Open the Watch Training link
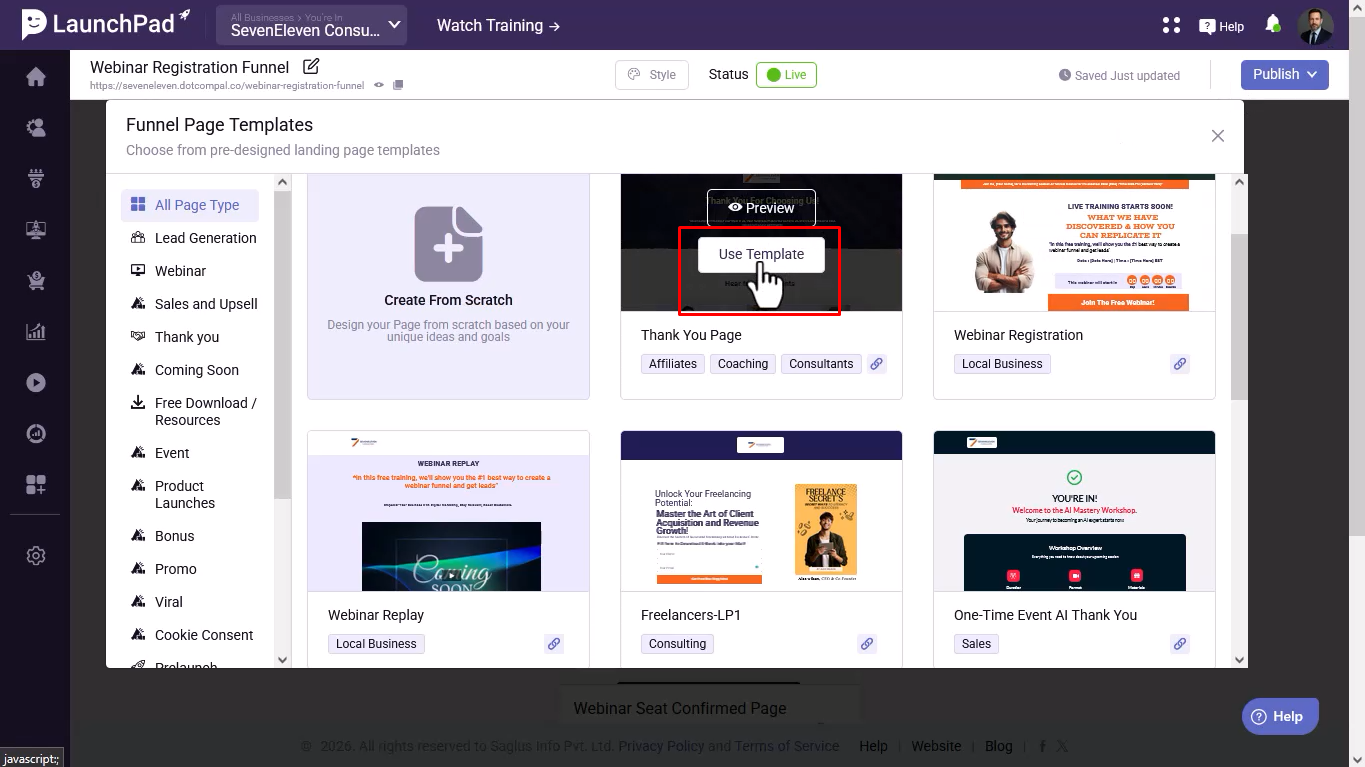The width and height of the screenshot is (1365, 767). pos(498,25)
